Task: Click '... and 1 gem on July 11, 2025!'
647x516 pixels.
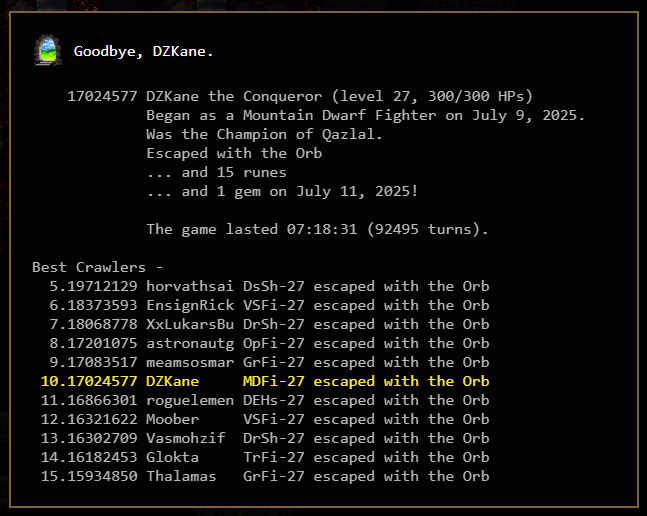Action: [282, 191]
